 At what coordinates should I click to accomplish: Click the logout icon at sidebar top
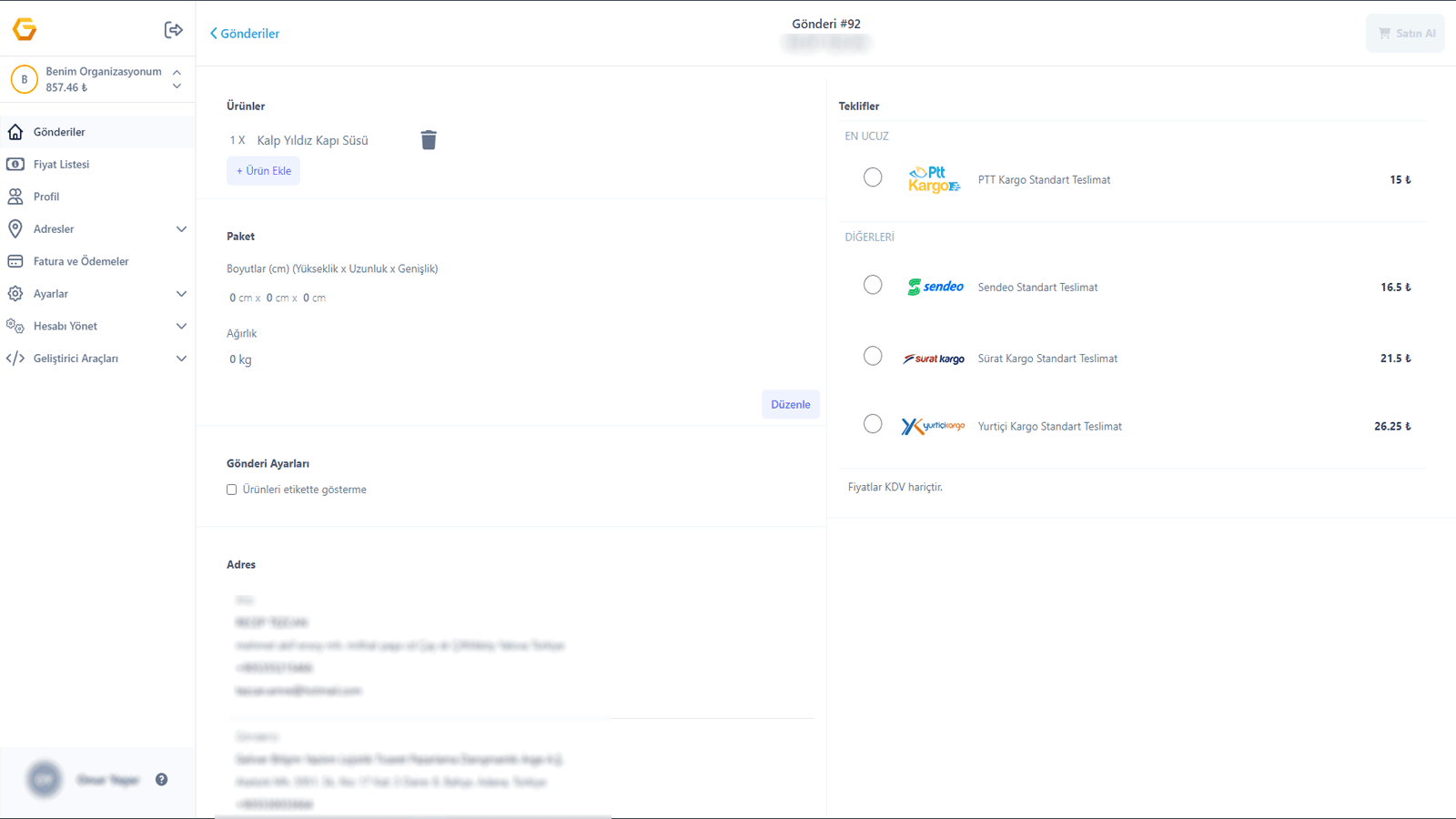pos(173,29)
